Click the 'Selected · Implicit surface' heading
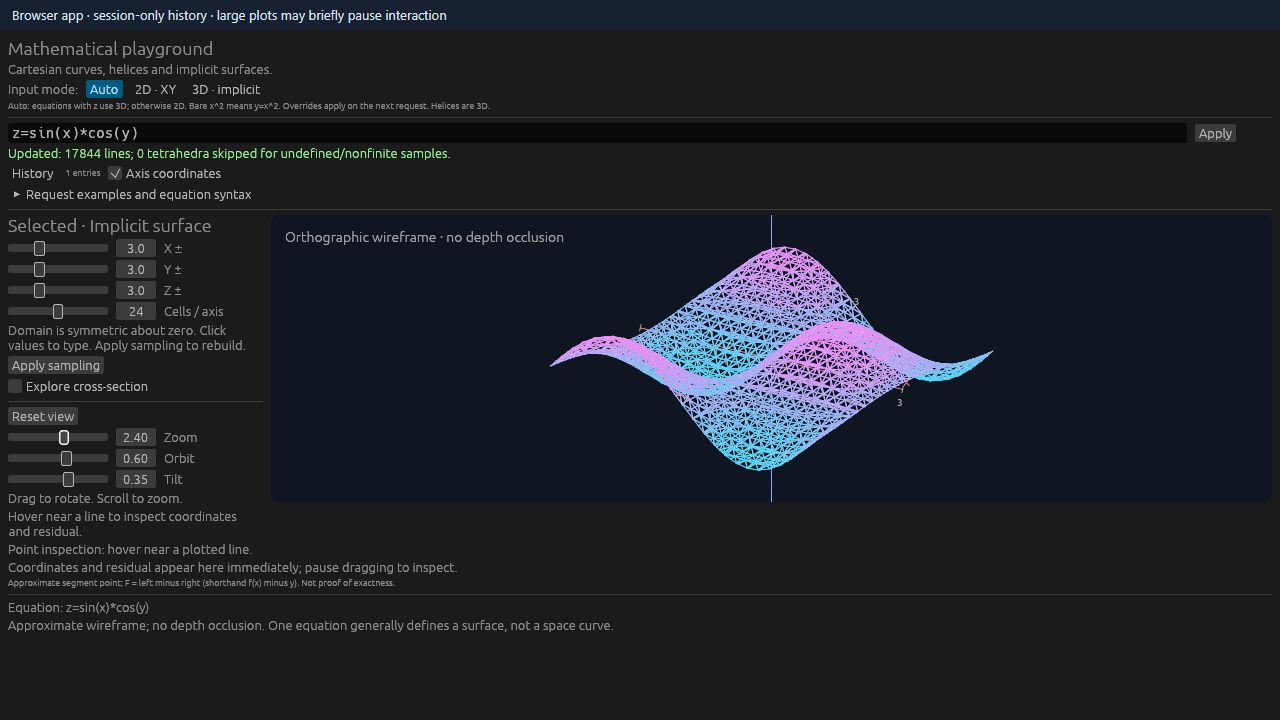The image size is (1280, 720). click(x=110, y=225)
